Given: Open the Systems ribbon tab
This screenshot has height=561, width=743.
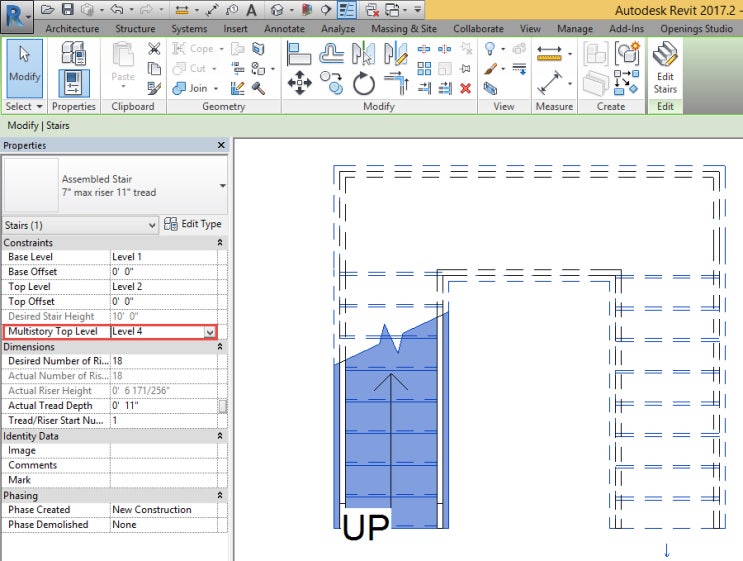Looking at the screenshot, I should point(189,29).
